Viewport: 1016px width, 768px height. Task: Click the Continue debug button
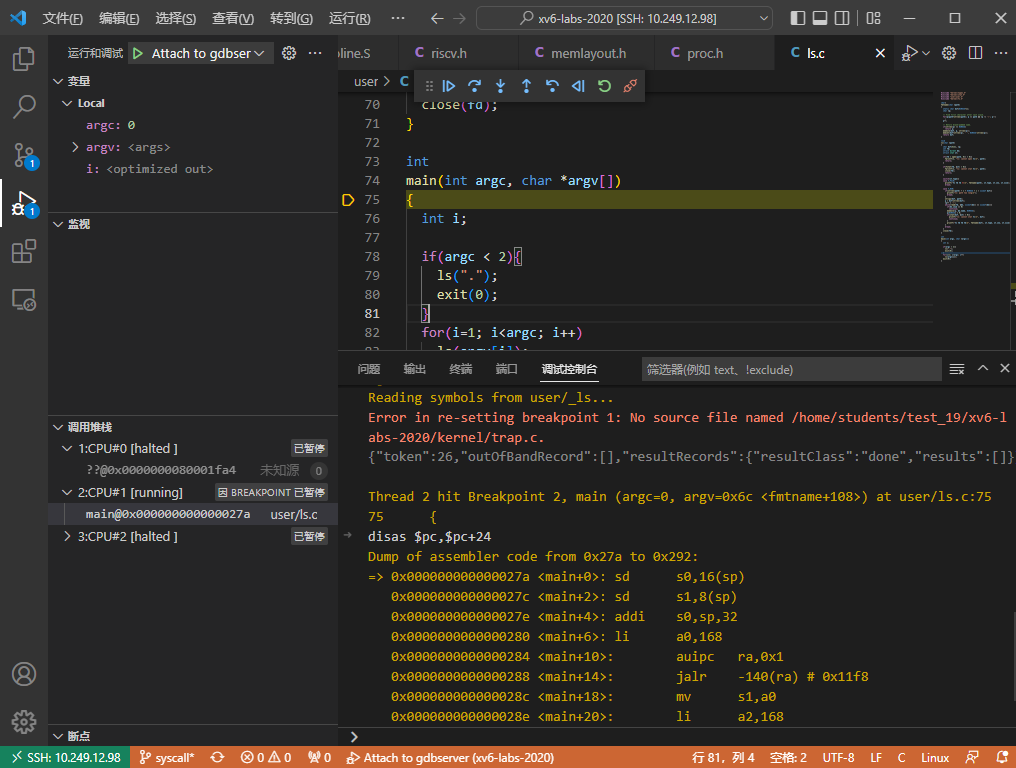(449, 86)
